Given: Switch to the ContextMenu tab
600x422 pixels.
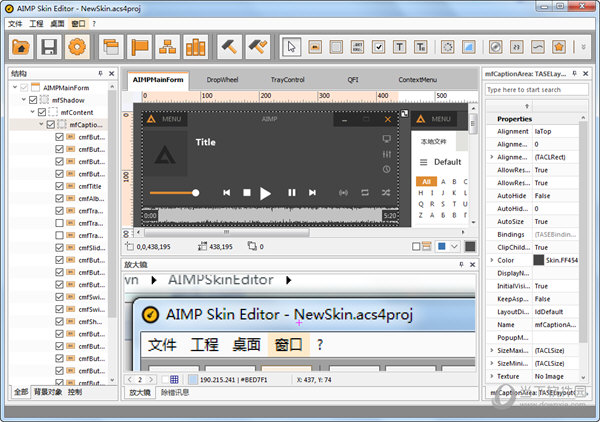Looking at the screenshot, I should click(417, 80).
